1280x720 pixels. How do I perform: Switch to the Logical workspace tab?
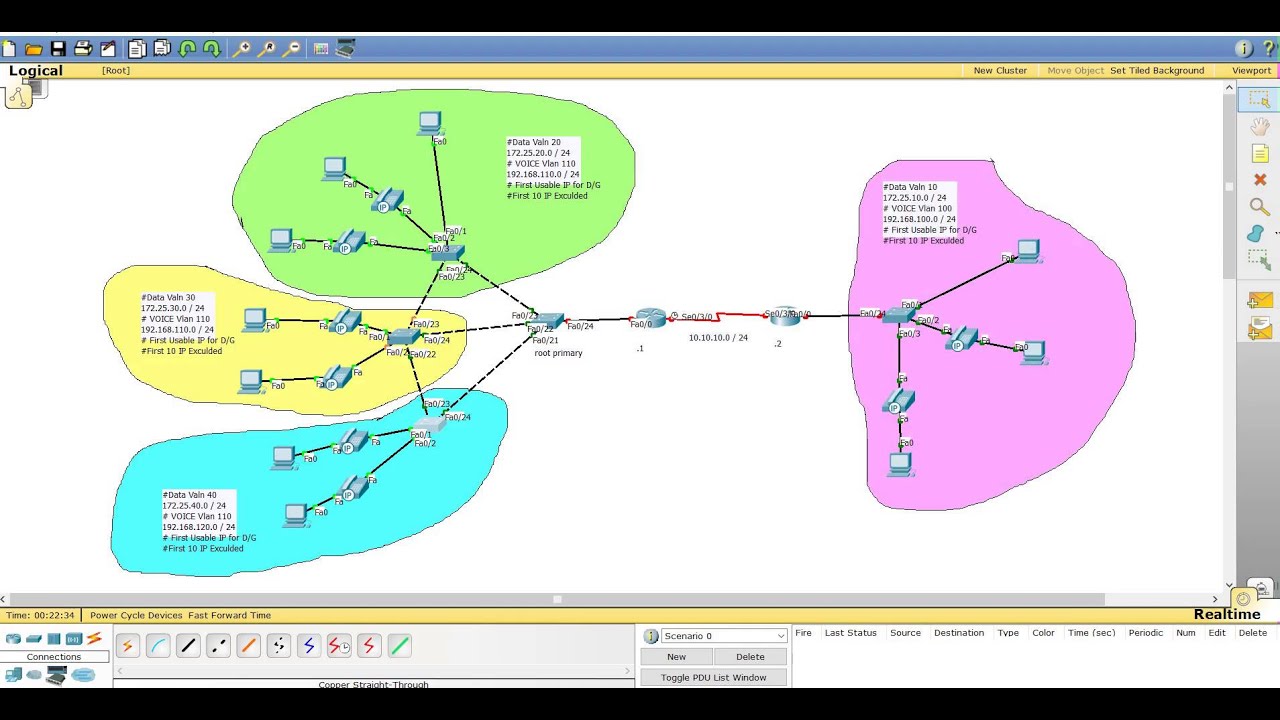pyautogui.click(x=36, y=71)
